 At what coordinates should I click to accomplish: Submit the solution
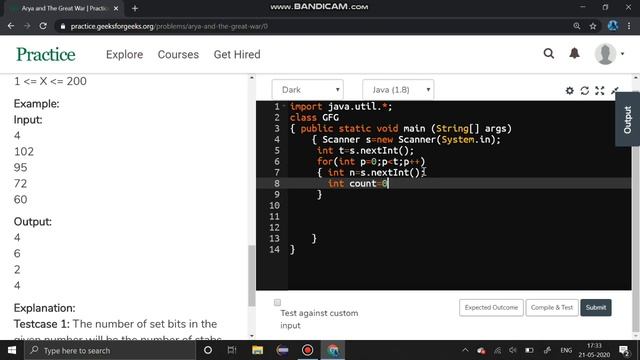coord(596,307)
